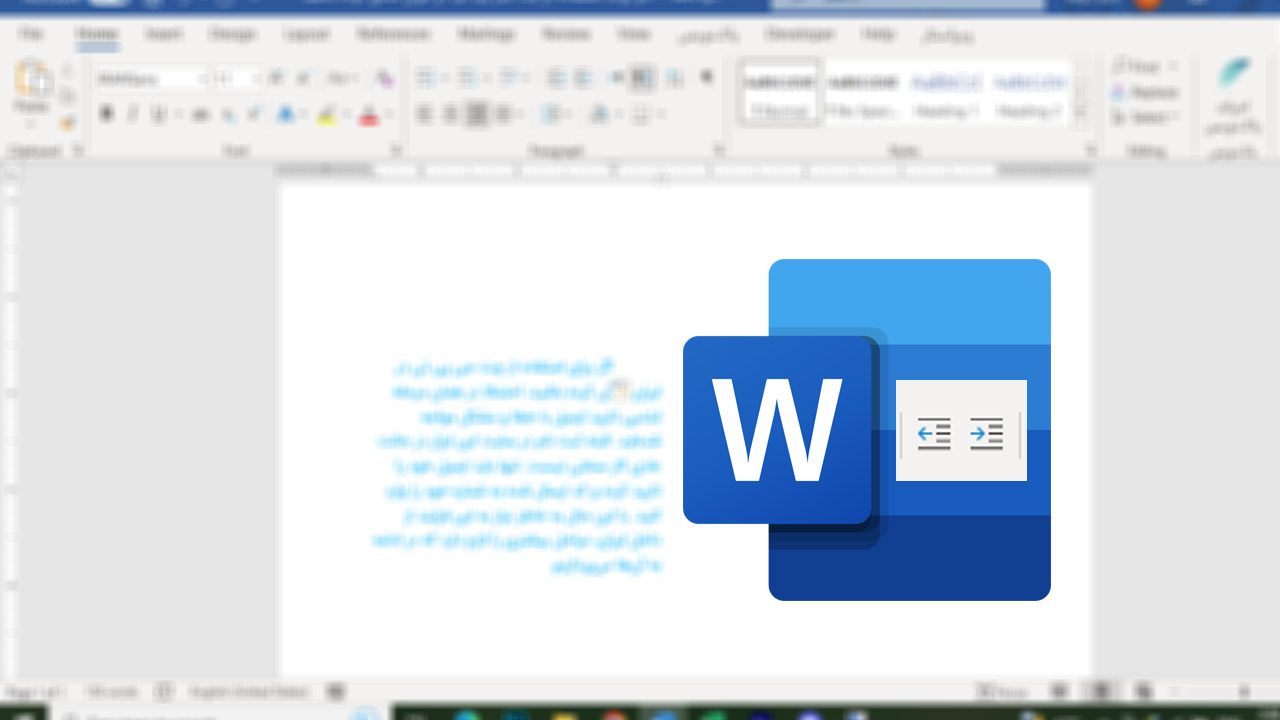Open the font name dropdown

(203, 78)
